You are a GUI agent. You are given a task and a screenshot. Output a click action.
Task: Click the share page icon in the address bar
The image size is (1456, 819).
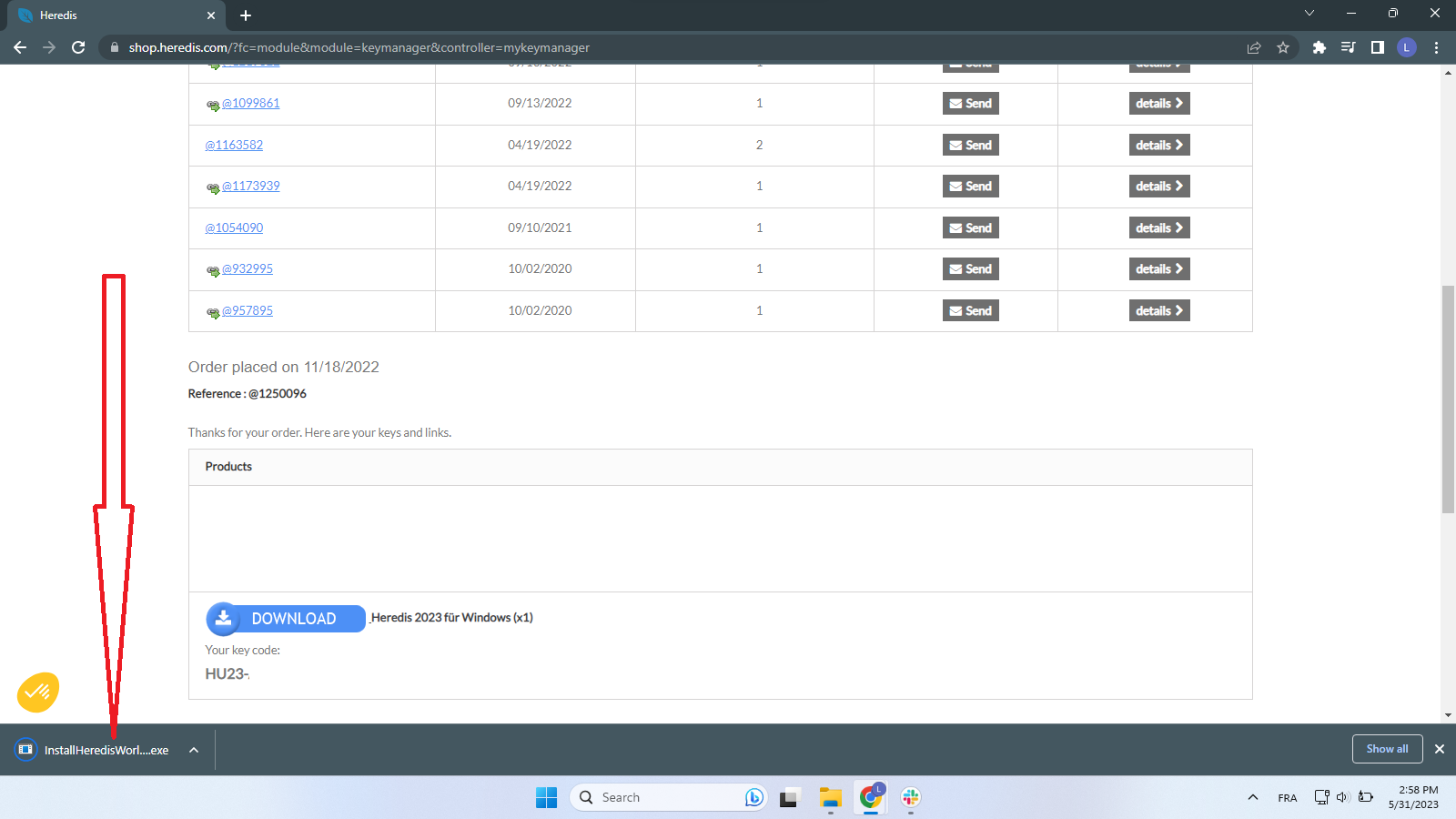tap(1254, 47)
